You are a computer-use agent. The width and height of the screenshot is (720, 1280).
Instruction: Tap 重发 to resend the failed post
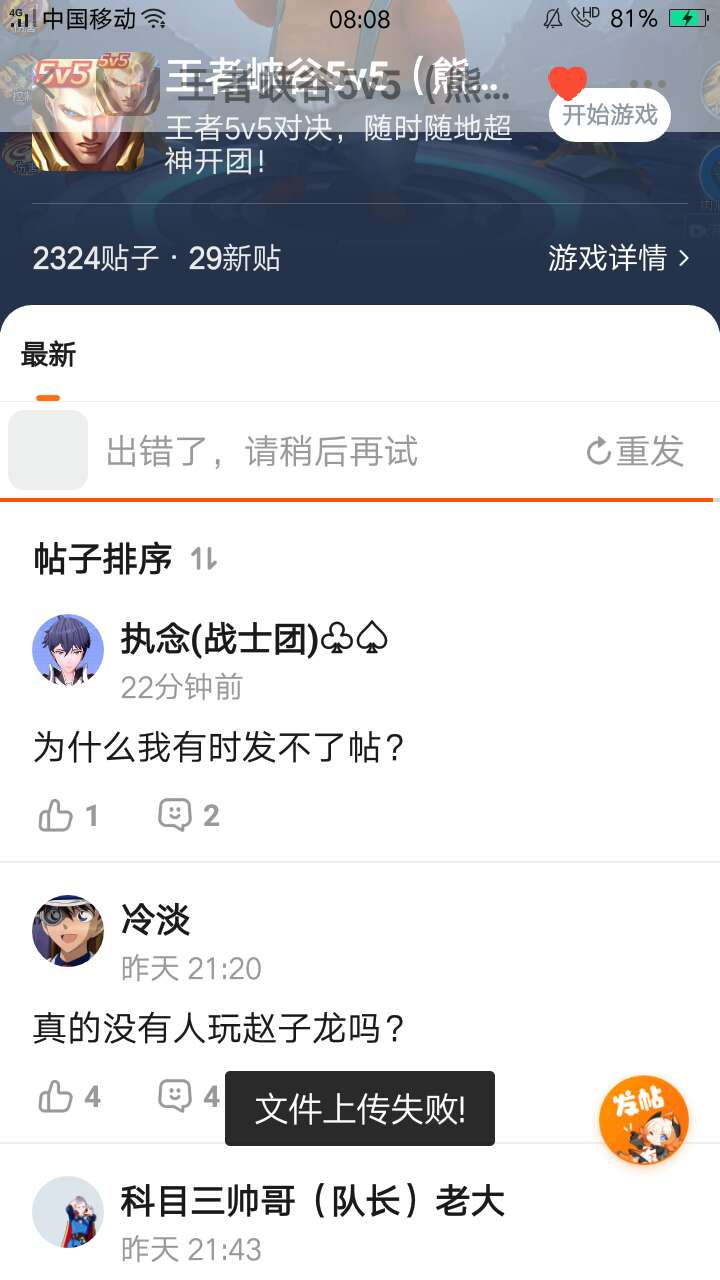635,451
